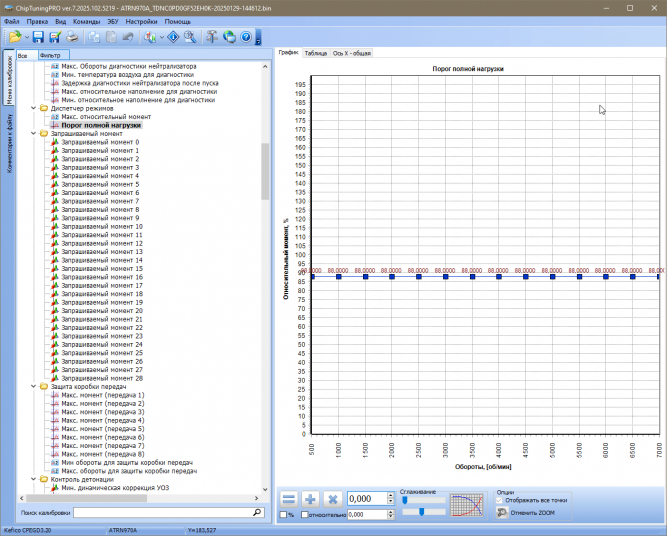Toggle the % checkbox
Image resolution: width=667 pixels, height=536 pixels.
click(283, 515)
